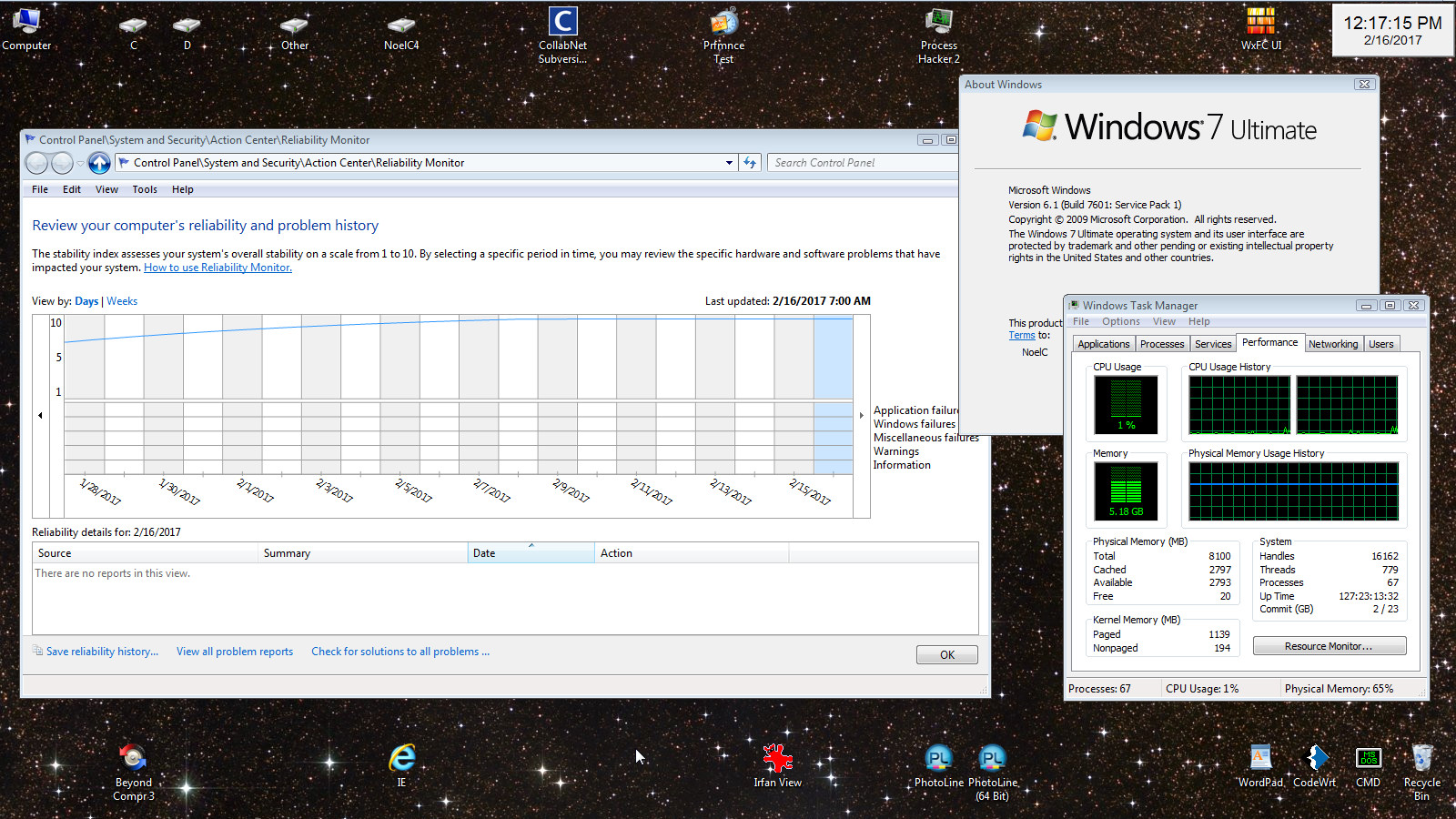Open the CollabNet Subversion desktop icon
Viewport: 1456px width, 819px height.
pos(562,36)
